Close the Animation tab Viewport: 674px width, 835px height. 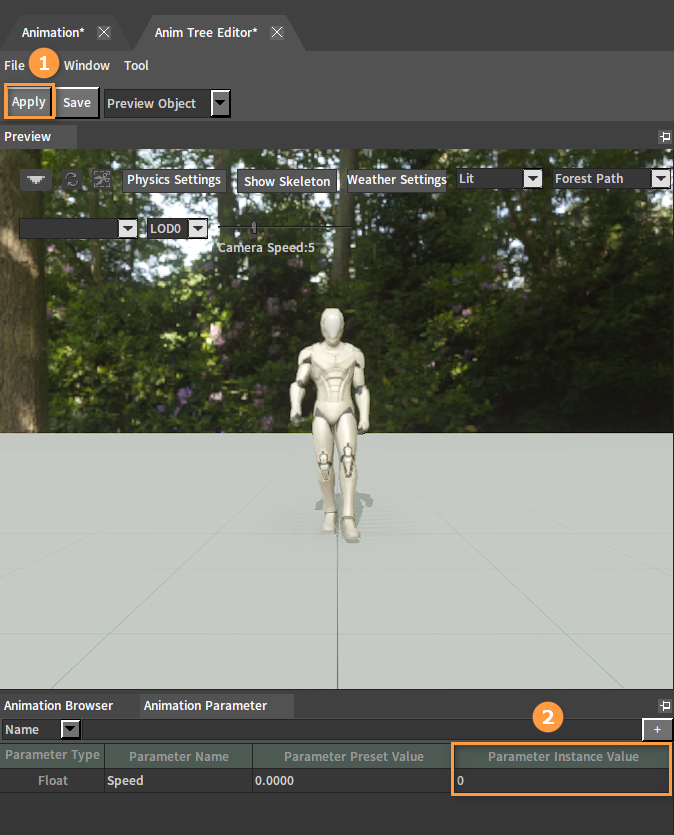(104, 32)
